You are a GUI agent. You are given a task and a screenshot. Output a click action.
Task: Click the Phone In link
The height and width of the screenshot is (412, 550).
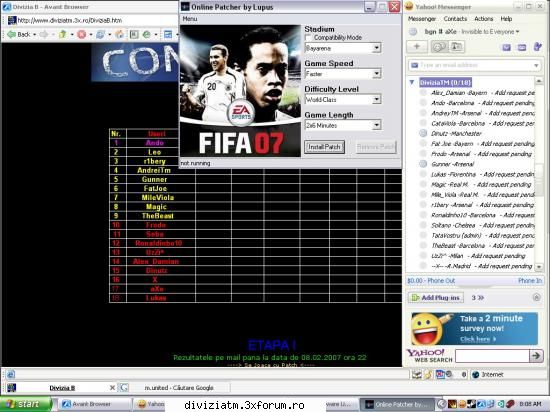click(x=530, y=281)
